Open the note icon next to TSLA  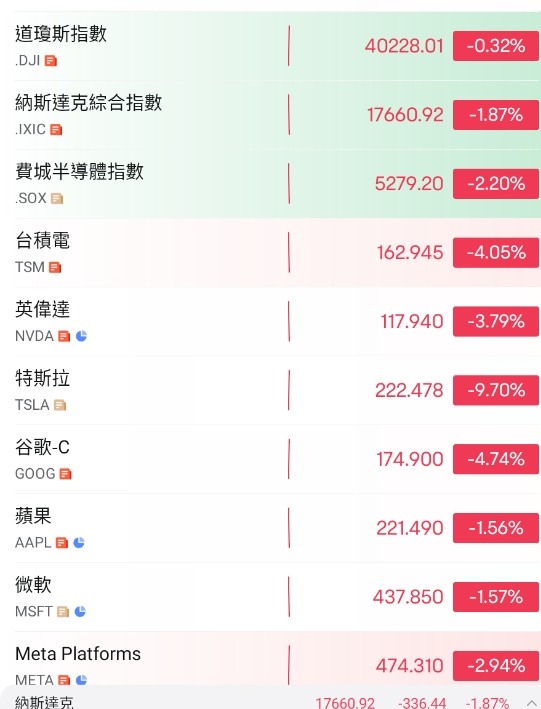[60, 405]
